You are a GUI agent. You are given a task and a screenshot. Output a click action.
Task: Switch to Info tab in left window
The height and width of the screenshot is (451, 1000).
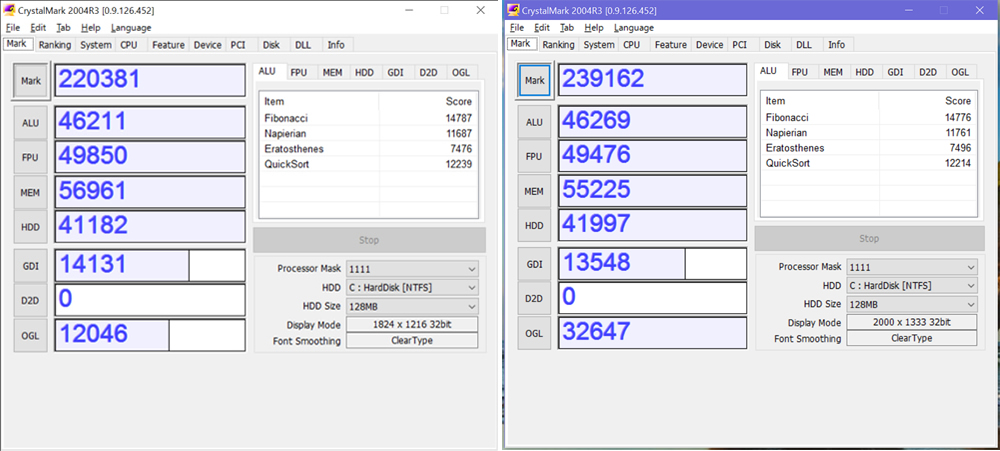click(336, 45)
